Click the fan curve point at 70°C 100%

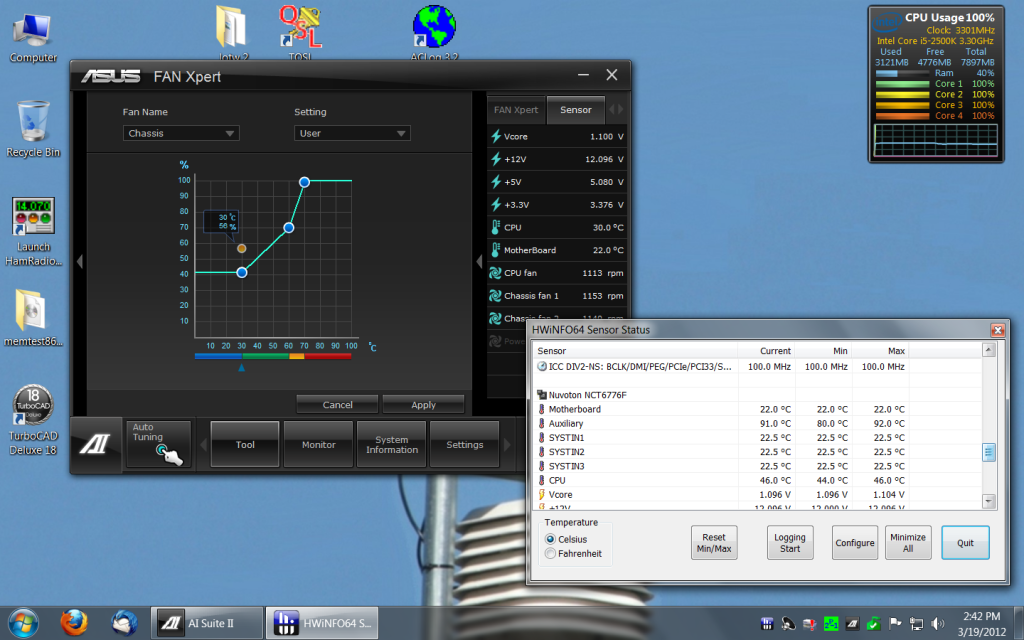click(x=304, y=182)
